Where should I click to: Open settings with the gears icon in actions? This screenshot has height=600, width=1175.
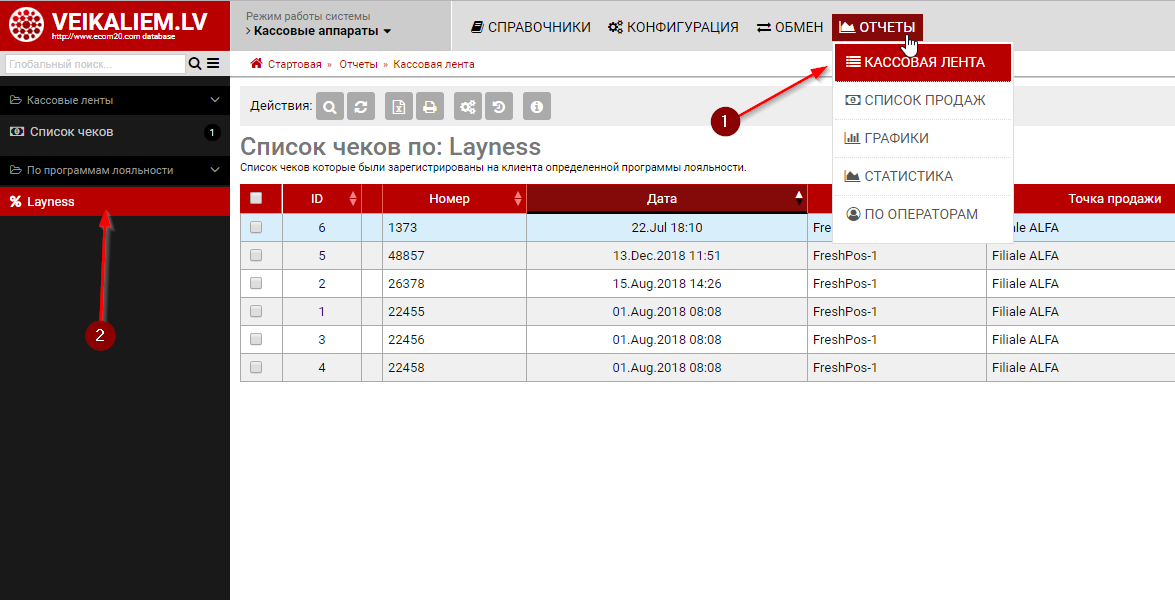[x=467, y=107]
